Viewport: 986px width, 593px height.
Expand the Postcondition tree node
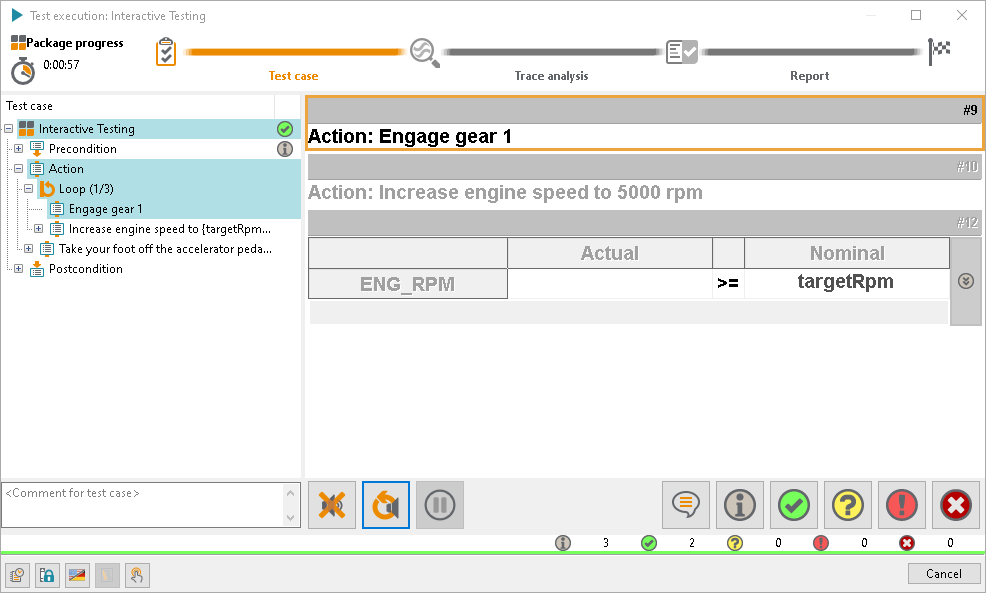coord(18,269)
